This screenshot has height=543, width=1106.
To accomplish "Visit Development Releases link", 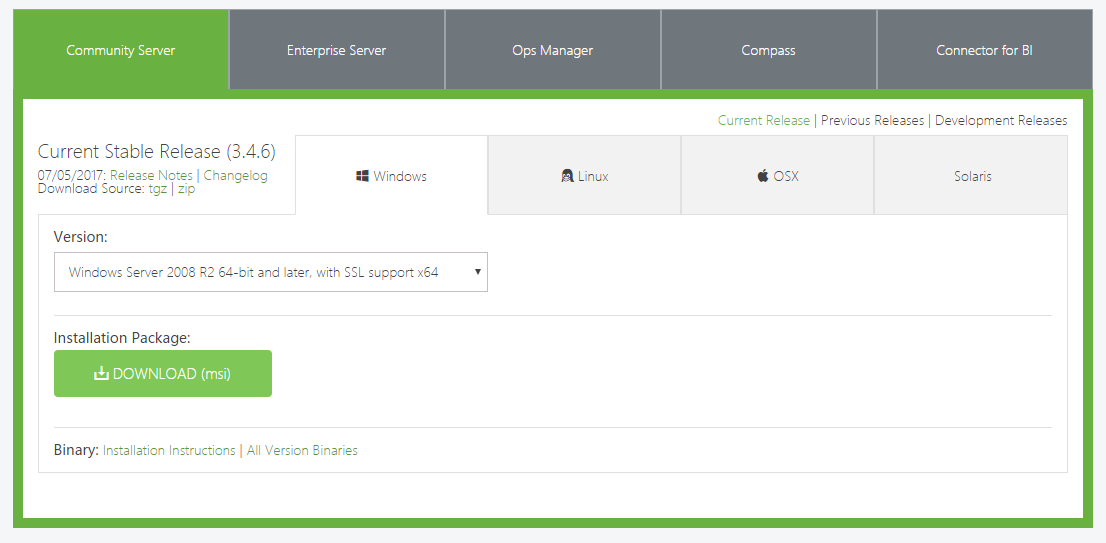I will pos(1001,120).
